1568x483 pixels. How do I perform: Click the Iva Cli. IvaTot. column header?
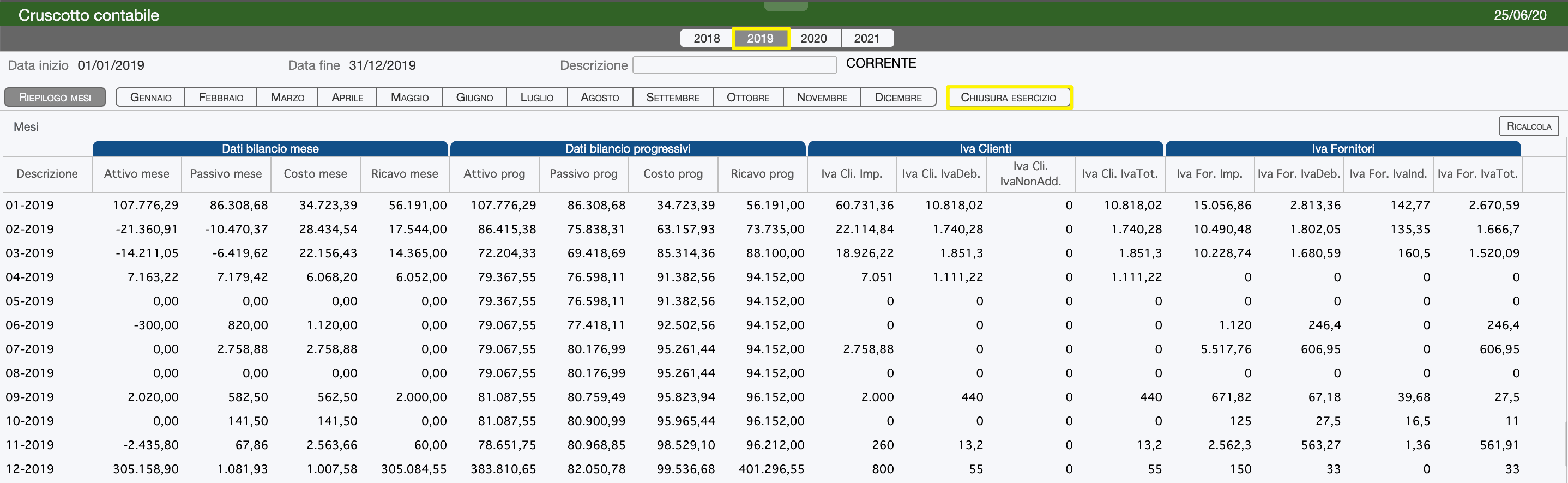click(x=1120, y=173)
